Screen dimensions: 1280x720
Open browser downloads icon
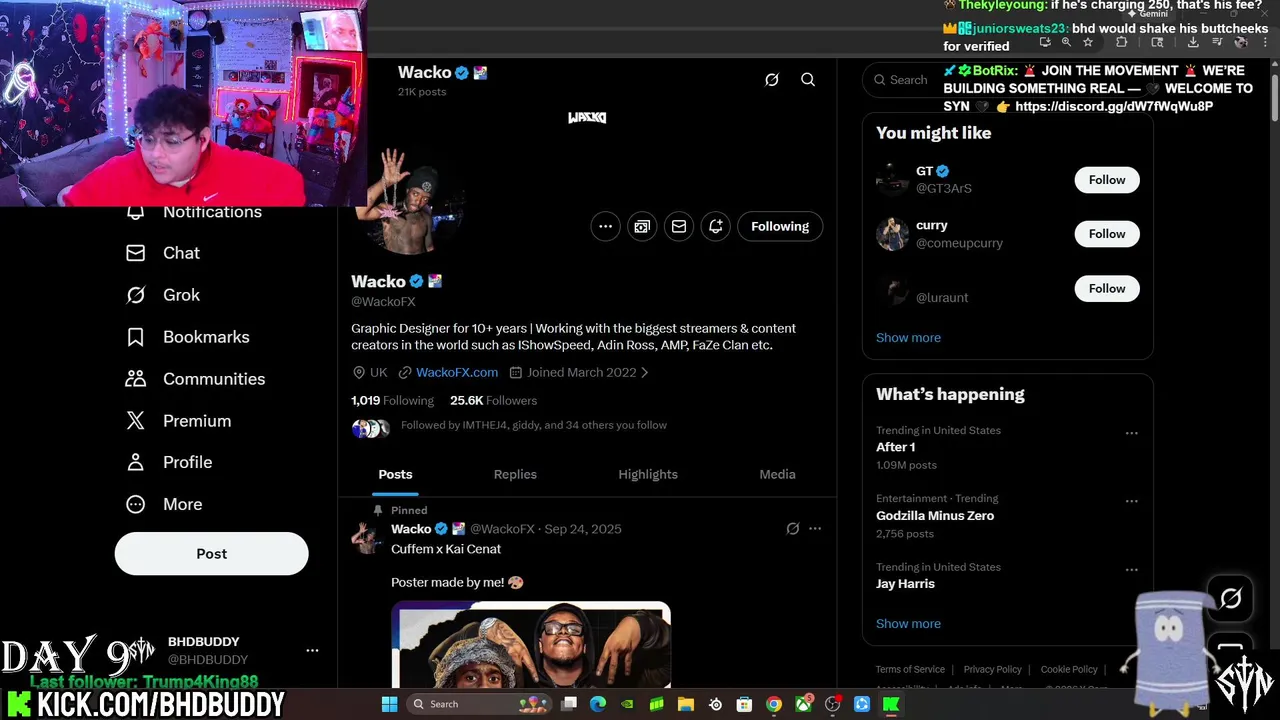1193,43
